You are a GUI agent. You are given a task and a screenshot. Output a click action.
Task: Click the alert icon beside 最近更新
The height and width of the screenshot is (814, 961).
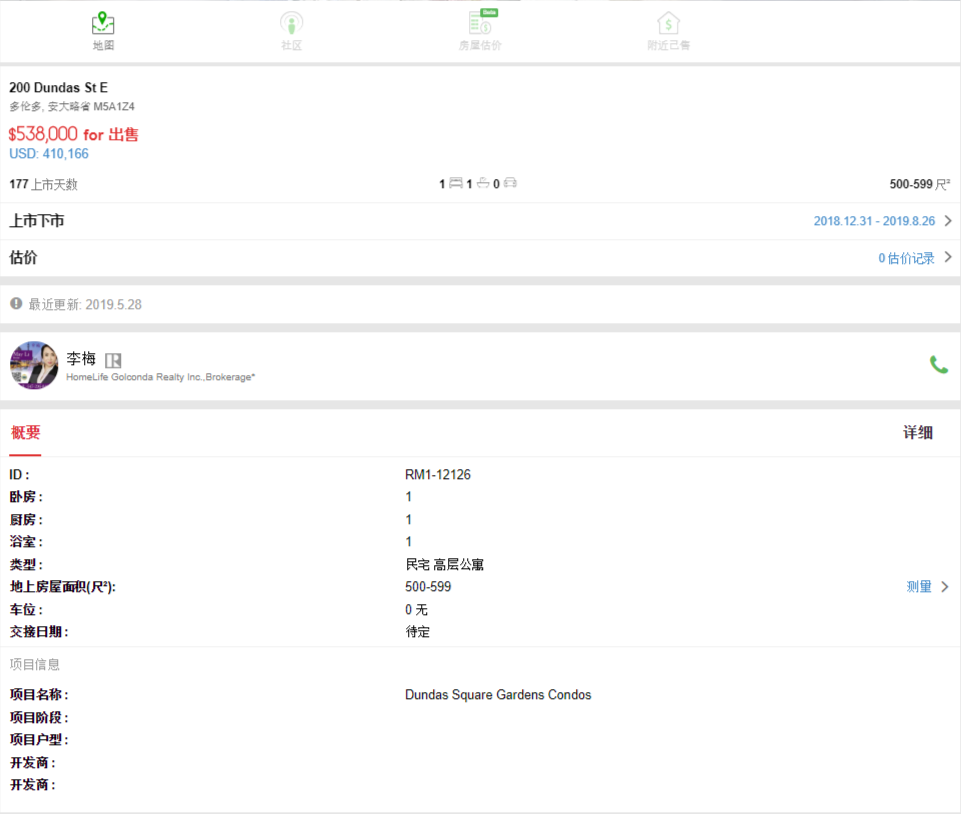pos(16,303)
